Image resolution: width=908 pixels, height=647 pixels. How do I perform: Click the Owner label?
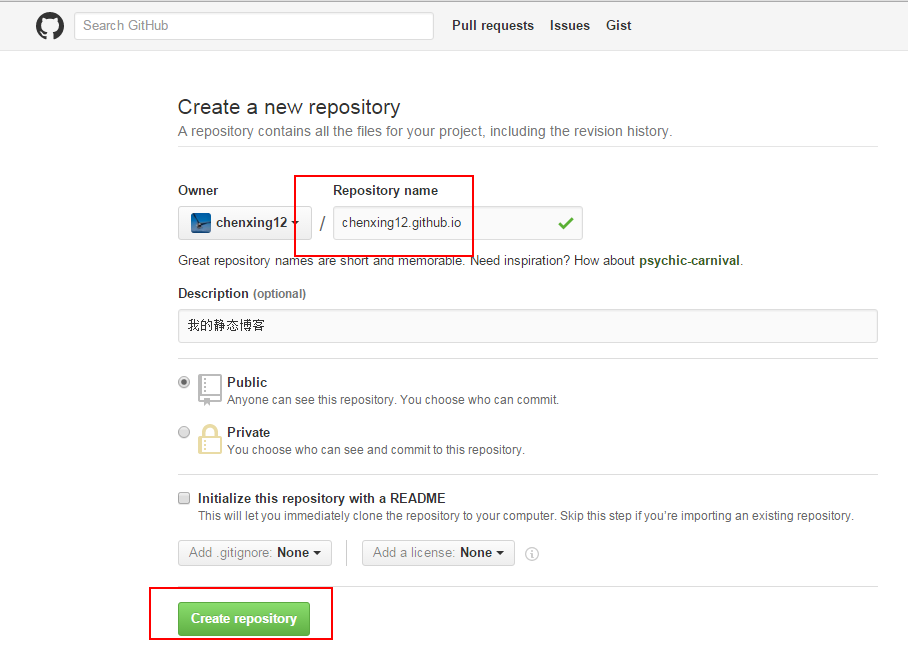(198, 191)
